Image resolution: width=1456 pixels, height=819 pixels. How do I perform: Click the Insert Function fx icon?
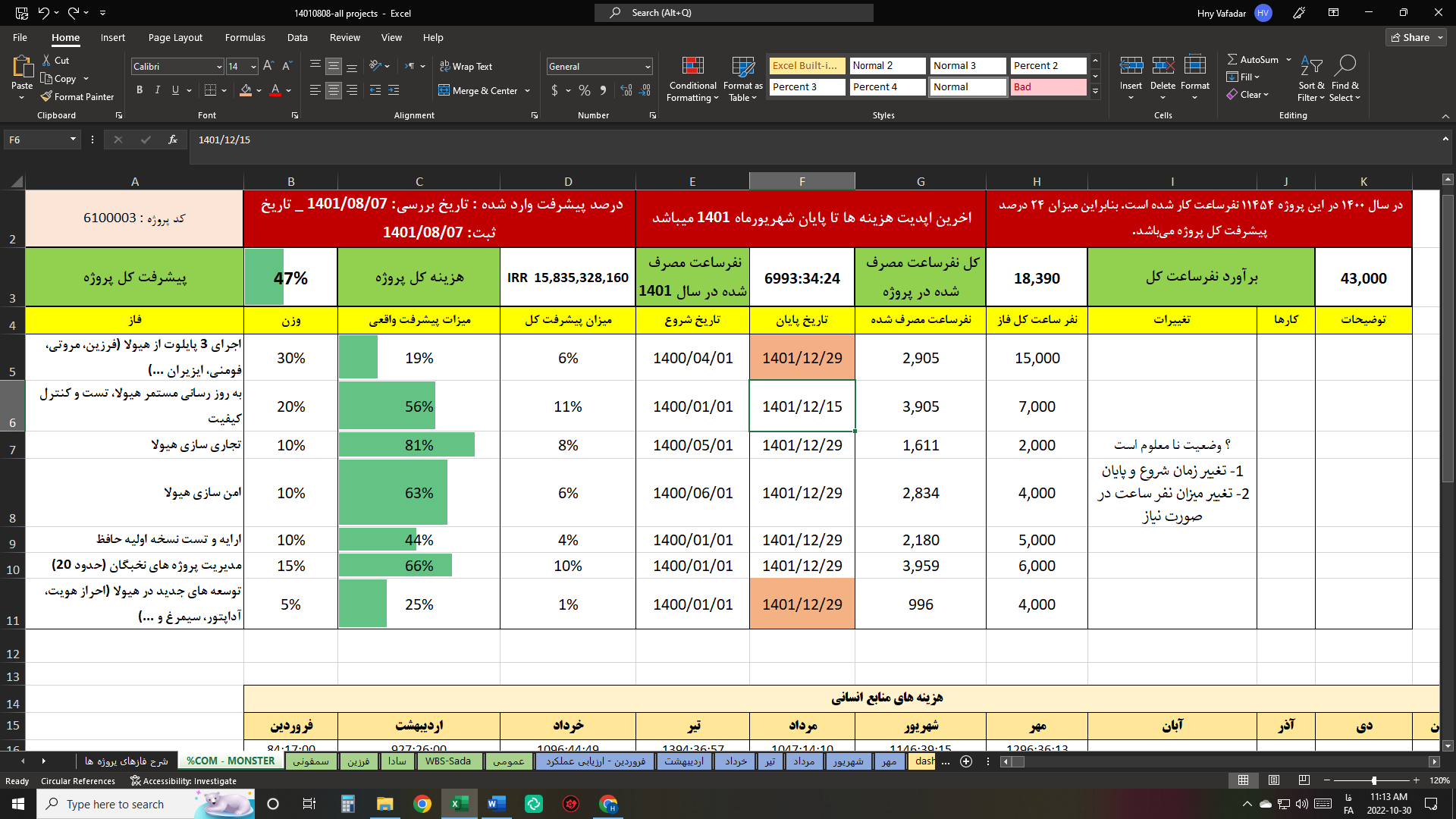[173, 140]
